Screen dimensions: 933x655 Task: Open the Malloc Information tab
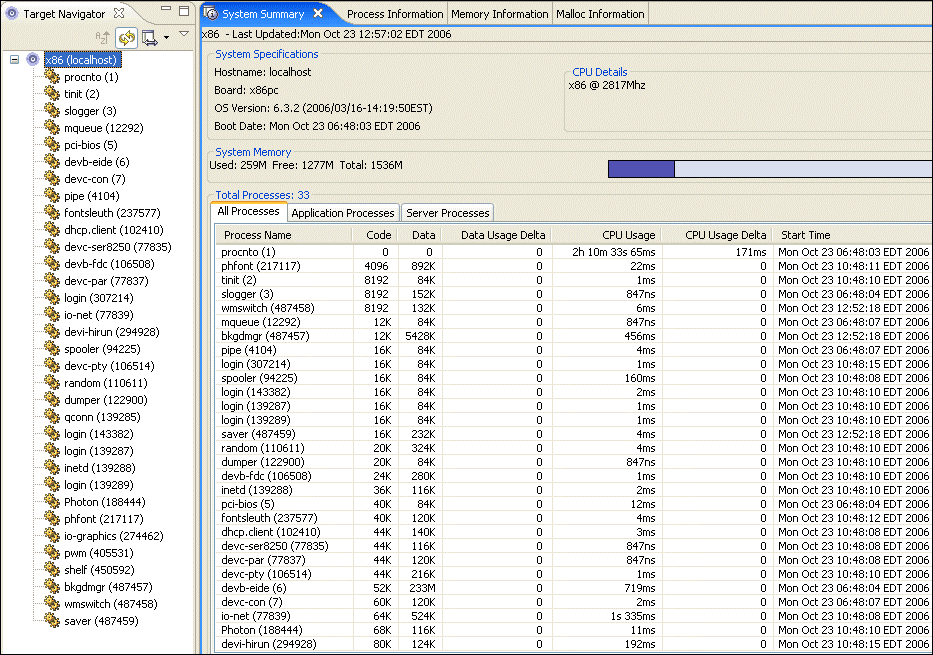click(x=601, y=14)
